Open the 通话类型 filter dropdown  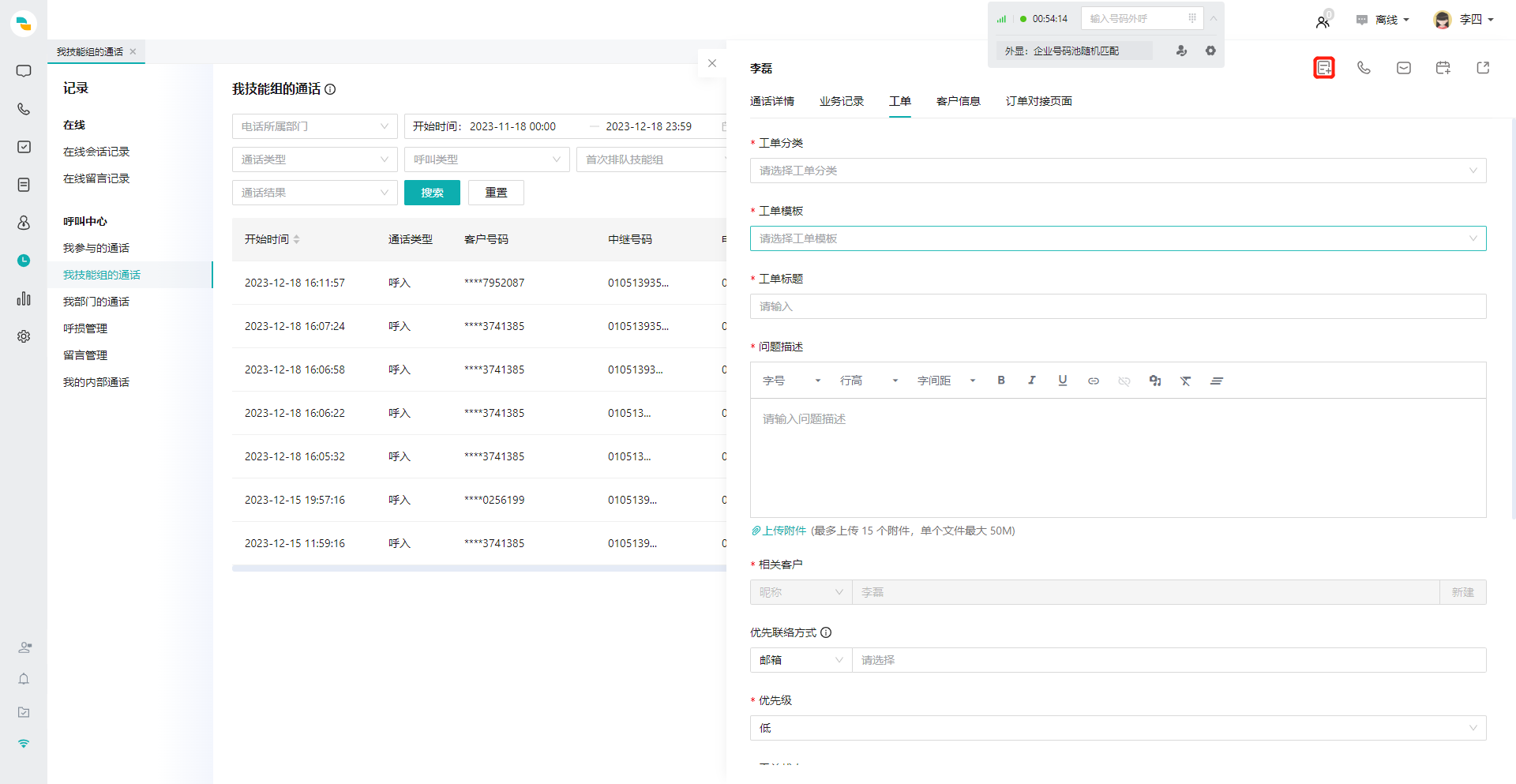[315, 159]
